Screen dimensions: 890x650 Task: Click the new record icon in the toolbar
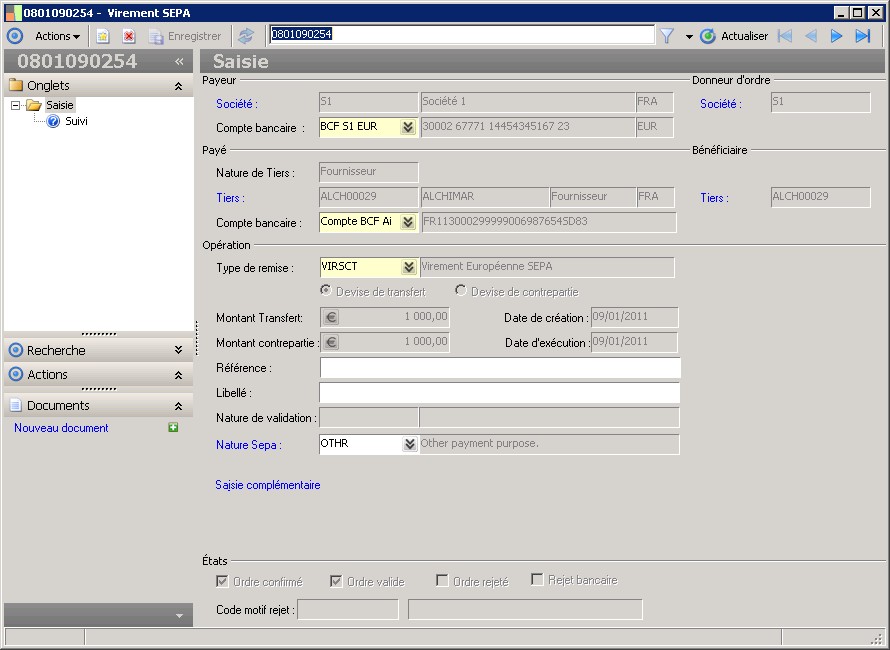(x=103, y=36)
